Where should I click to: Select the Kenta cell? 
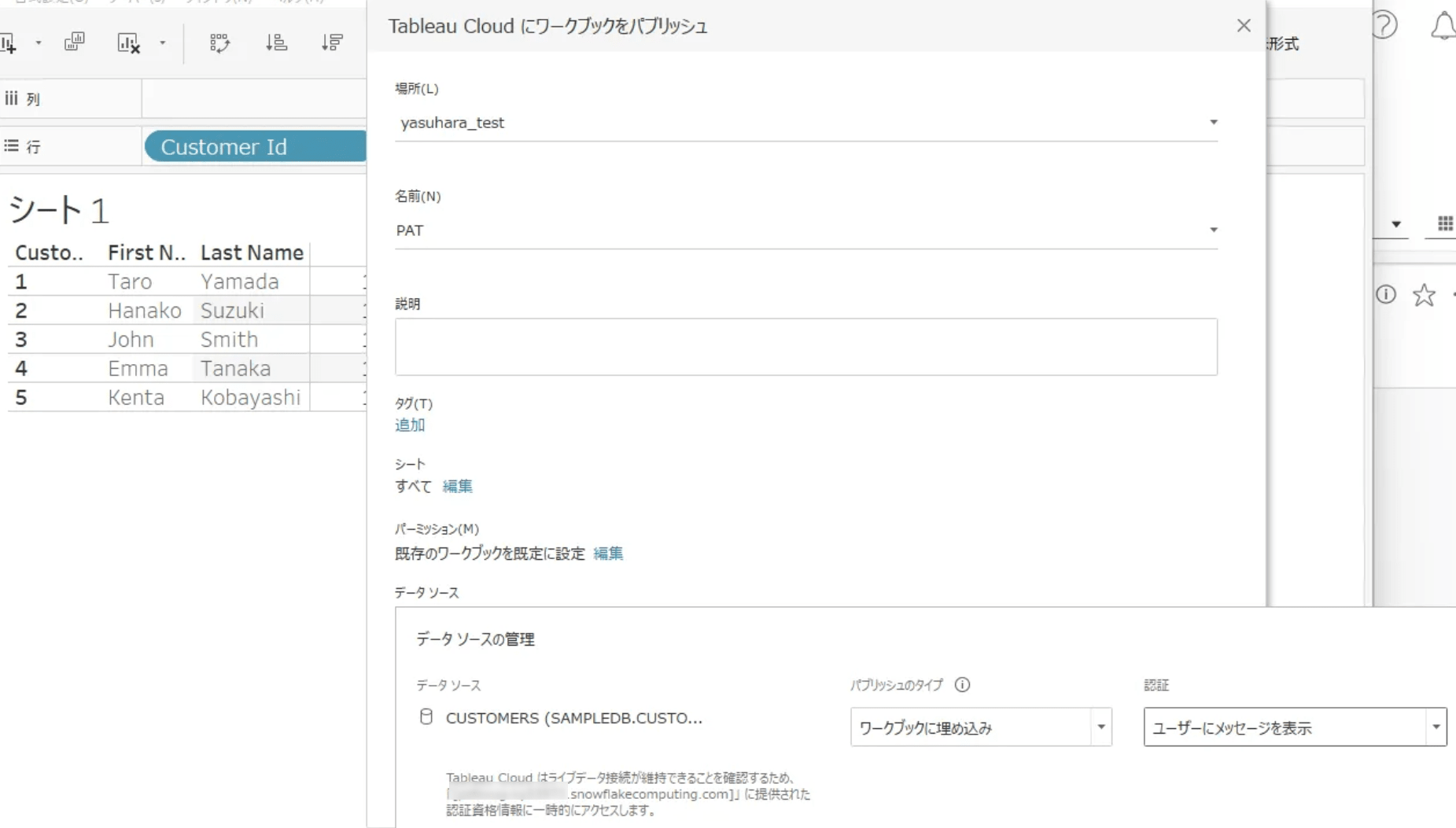pos(136,398)
